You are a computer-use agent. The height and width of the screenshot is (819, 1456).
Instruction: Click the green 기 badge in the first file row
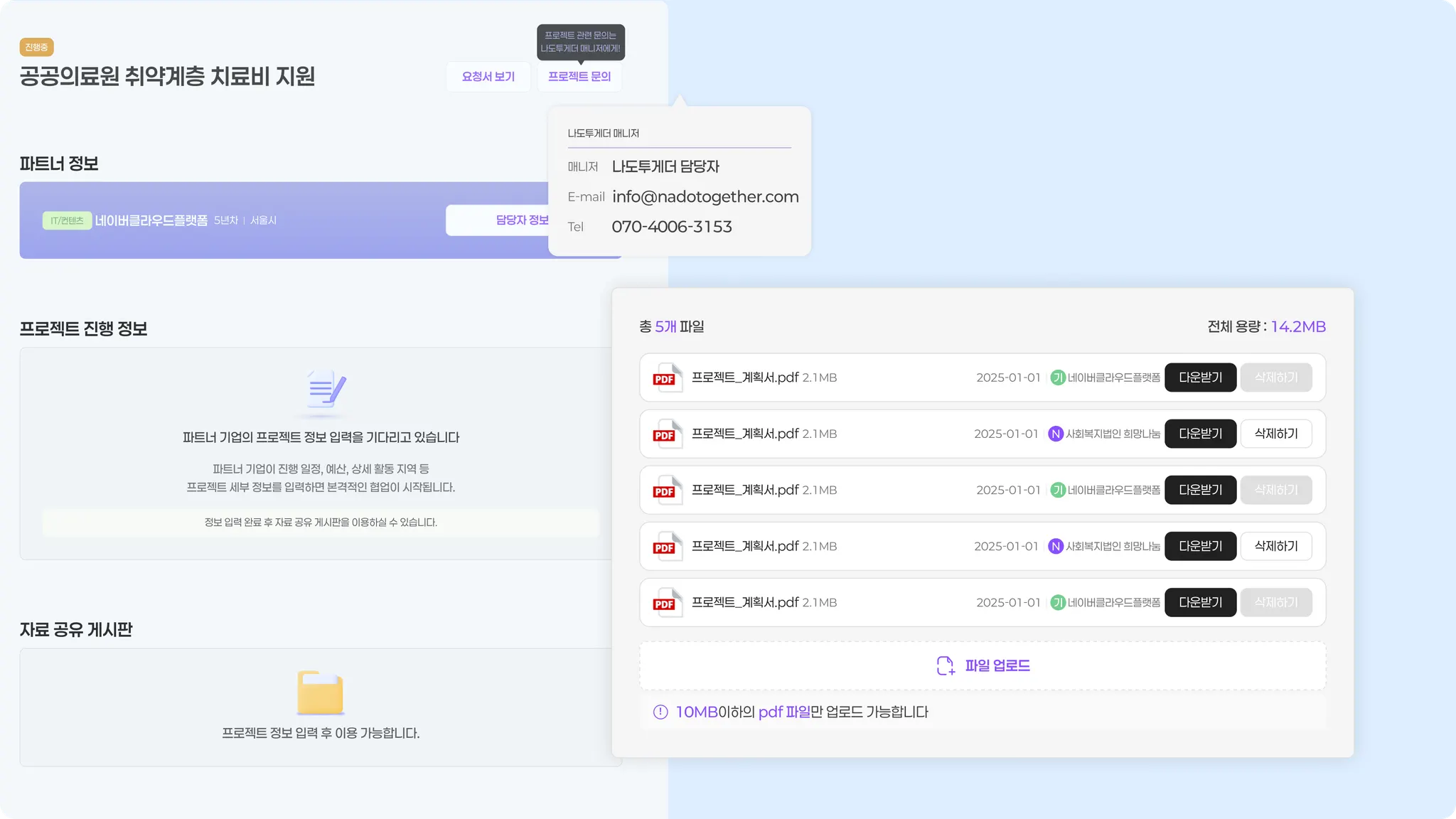(1058, 378)
